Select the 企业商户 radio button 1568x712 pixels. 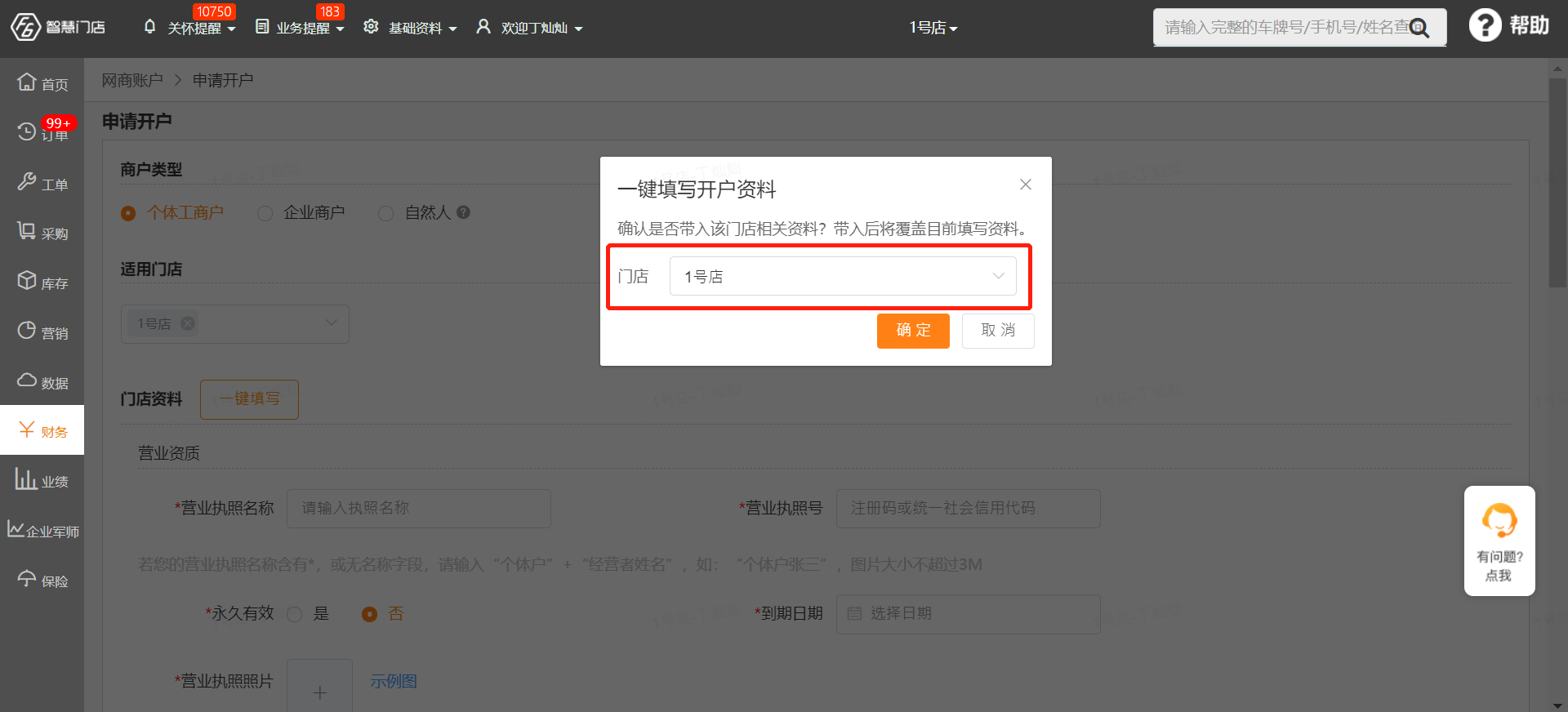point(265,213)
